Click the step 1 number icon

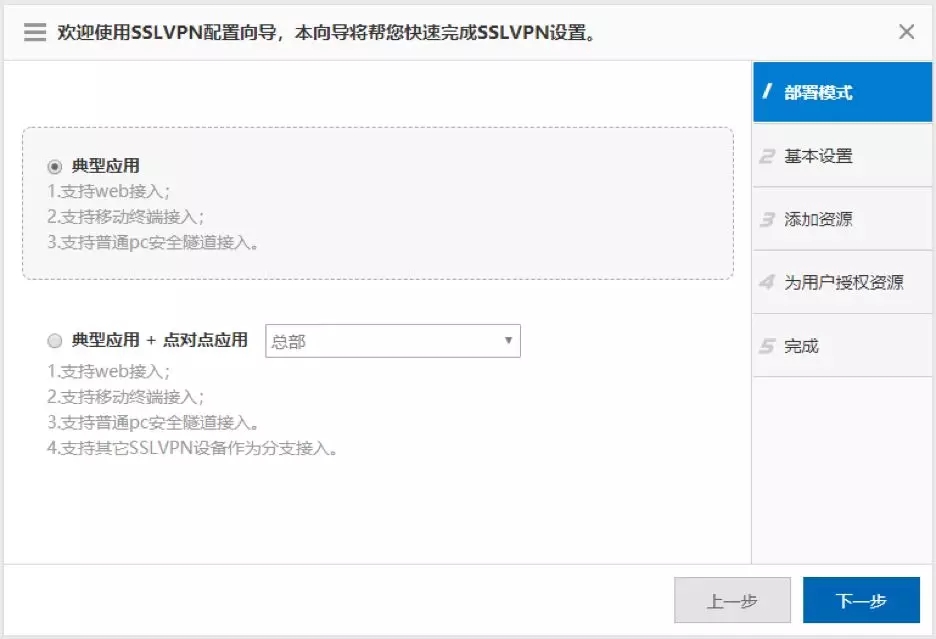coord(767,92)
